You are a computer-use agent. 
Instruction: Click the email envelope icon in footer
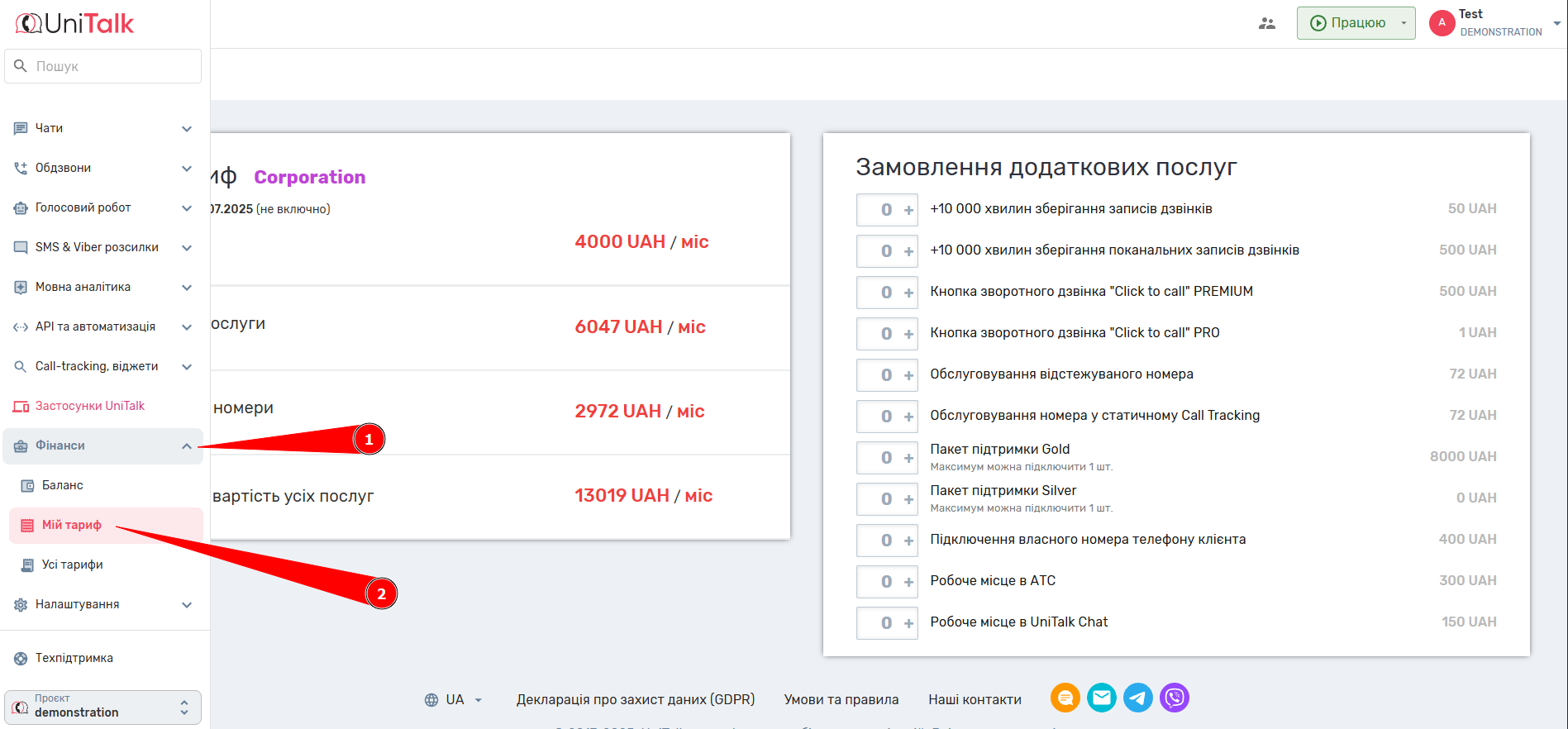point(1101,698)
